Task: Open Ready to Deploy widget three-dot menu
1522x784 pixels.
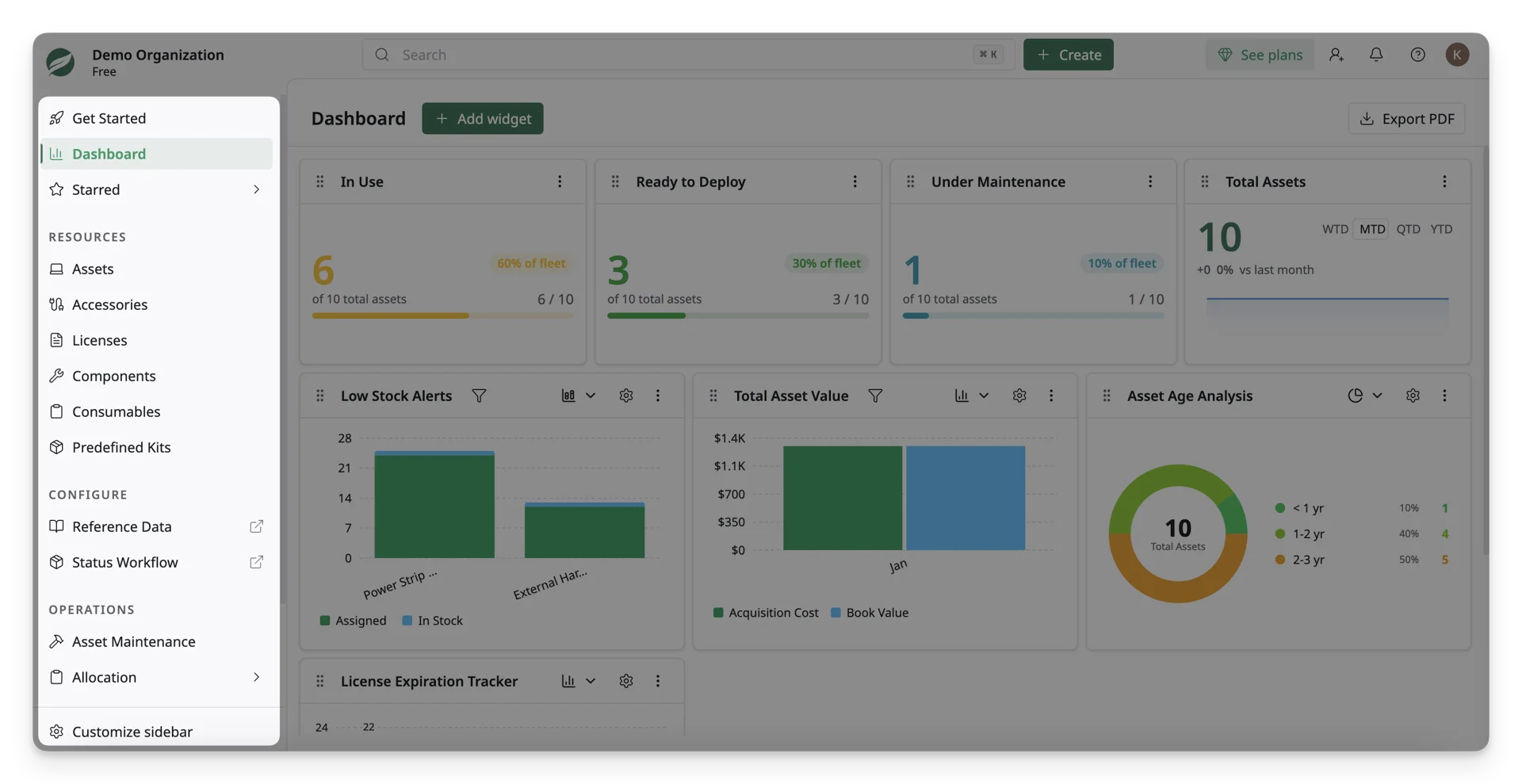Action: [855, 182]
